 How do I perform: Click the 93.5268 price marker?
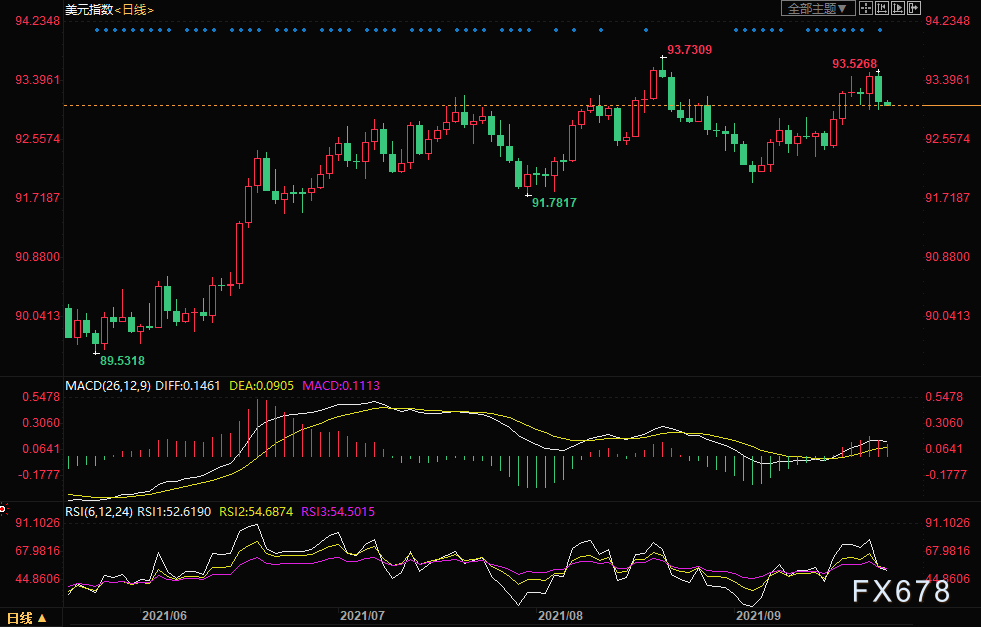(854, 64)
